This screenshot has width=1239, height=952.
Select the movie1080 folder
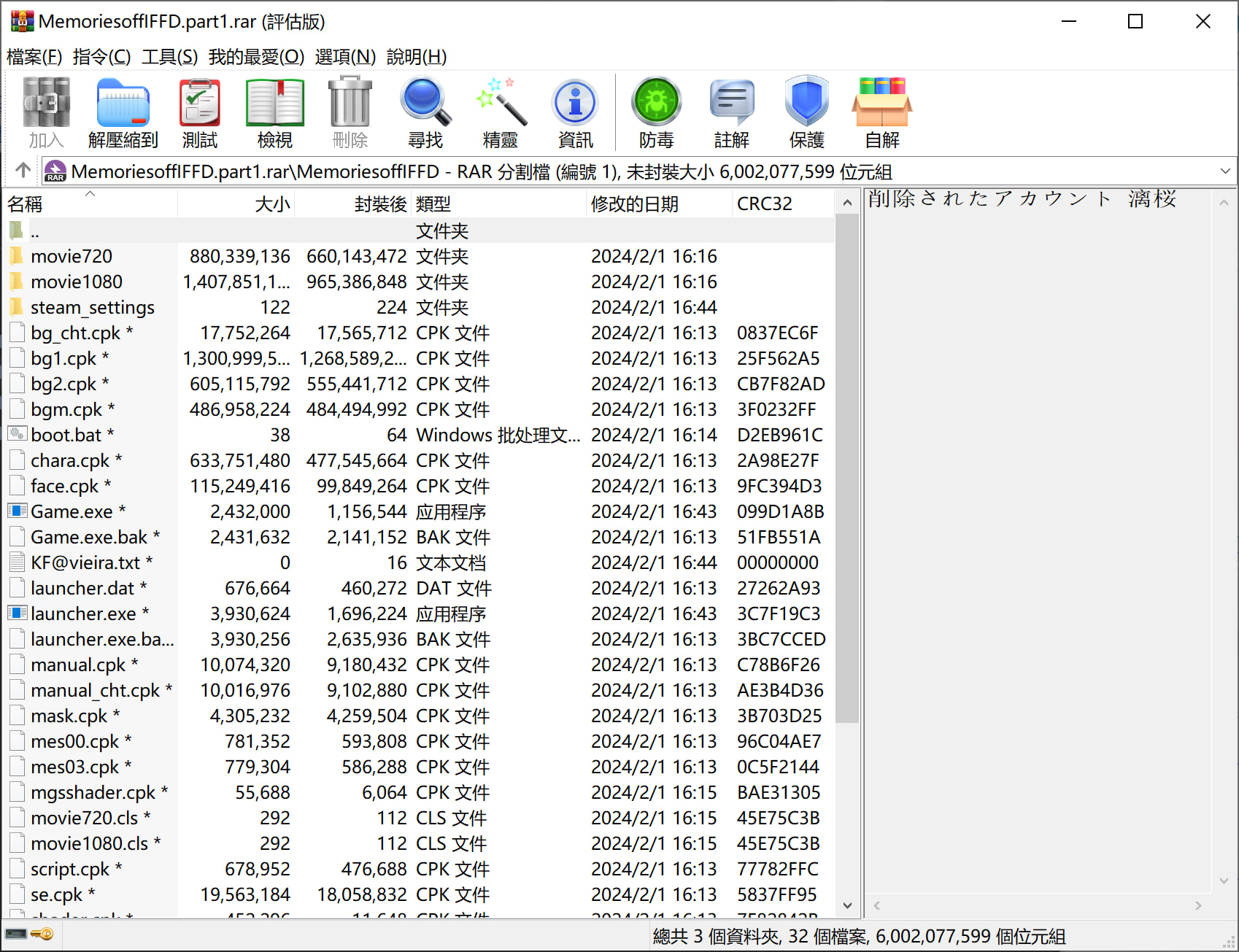(76, 282)
